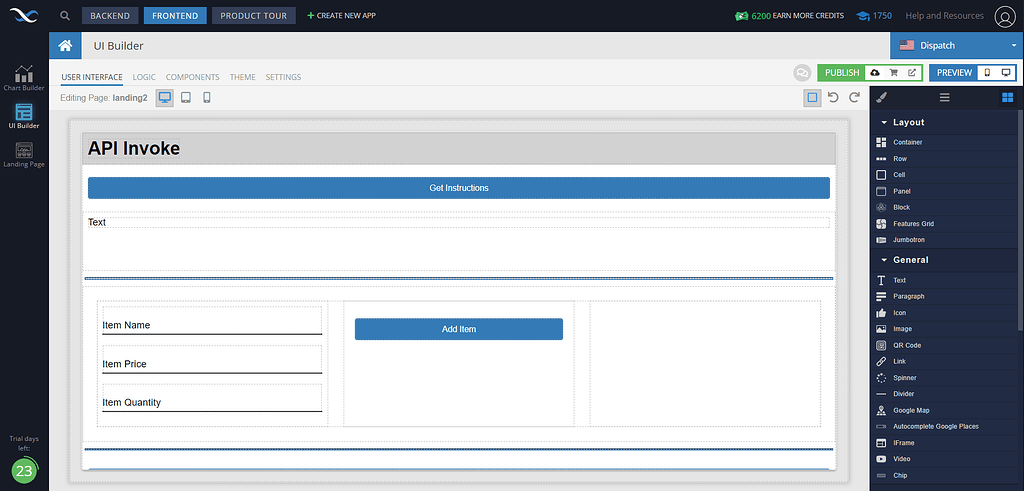1024x491 pixels.
Task: Go to home via house icon
Action: (65, 46)
